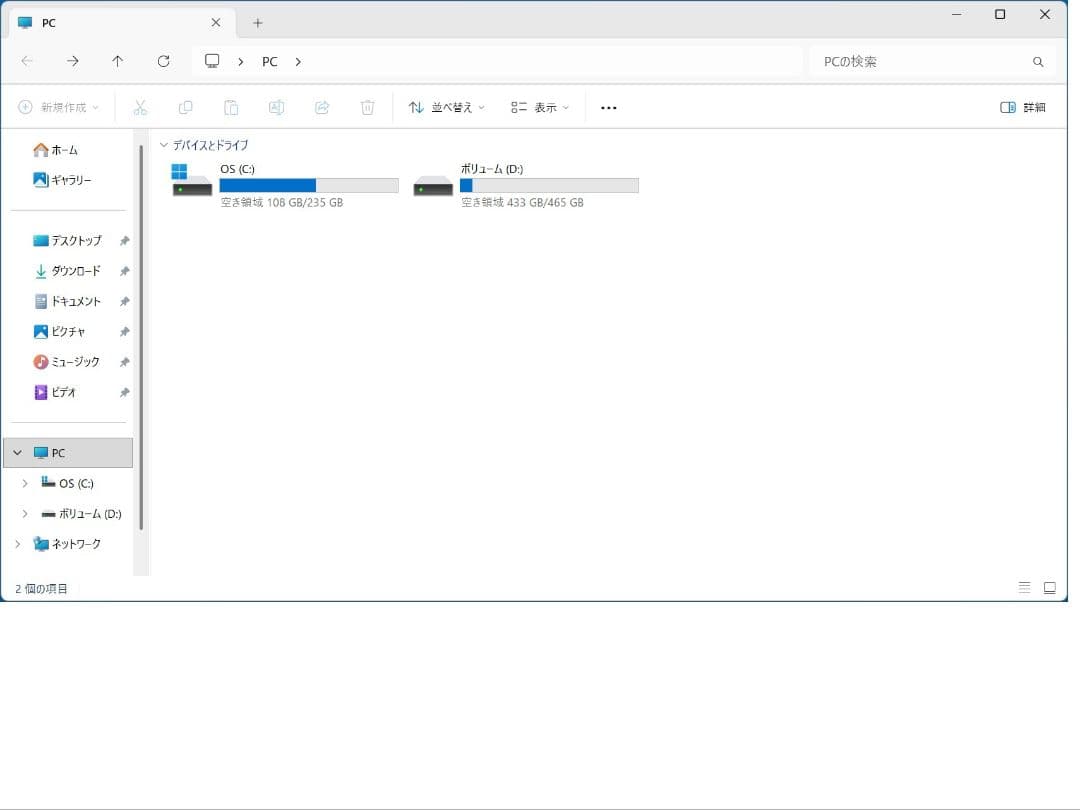
Task: Switch to details view using the status bar toggle
Action: pyautogui.click(x=1022, y=588)
